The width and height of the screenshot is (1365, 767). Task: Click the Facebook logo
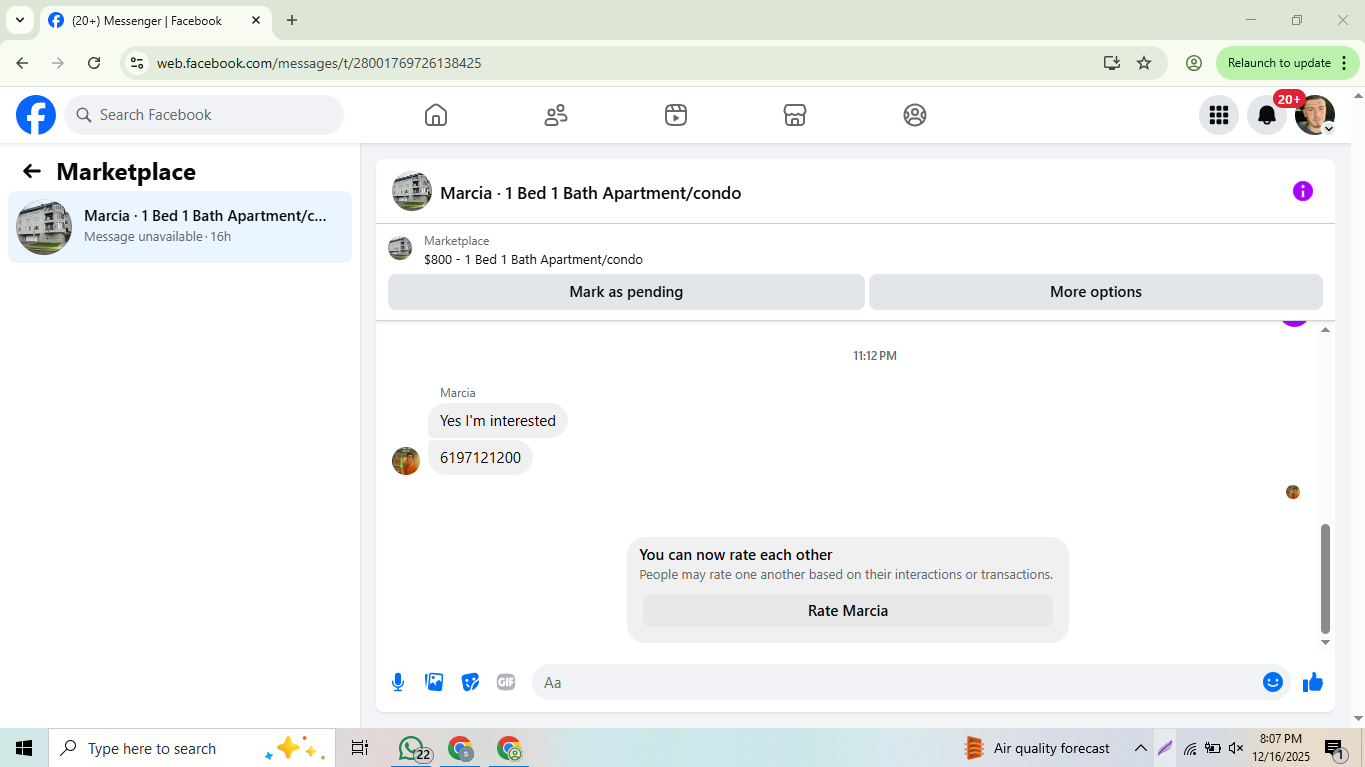tap(36, 115)
